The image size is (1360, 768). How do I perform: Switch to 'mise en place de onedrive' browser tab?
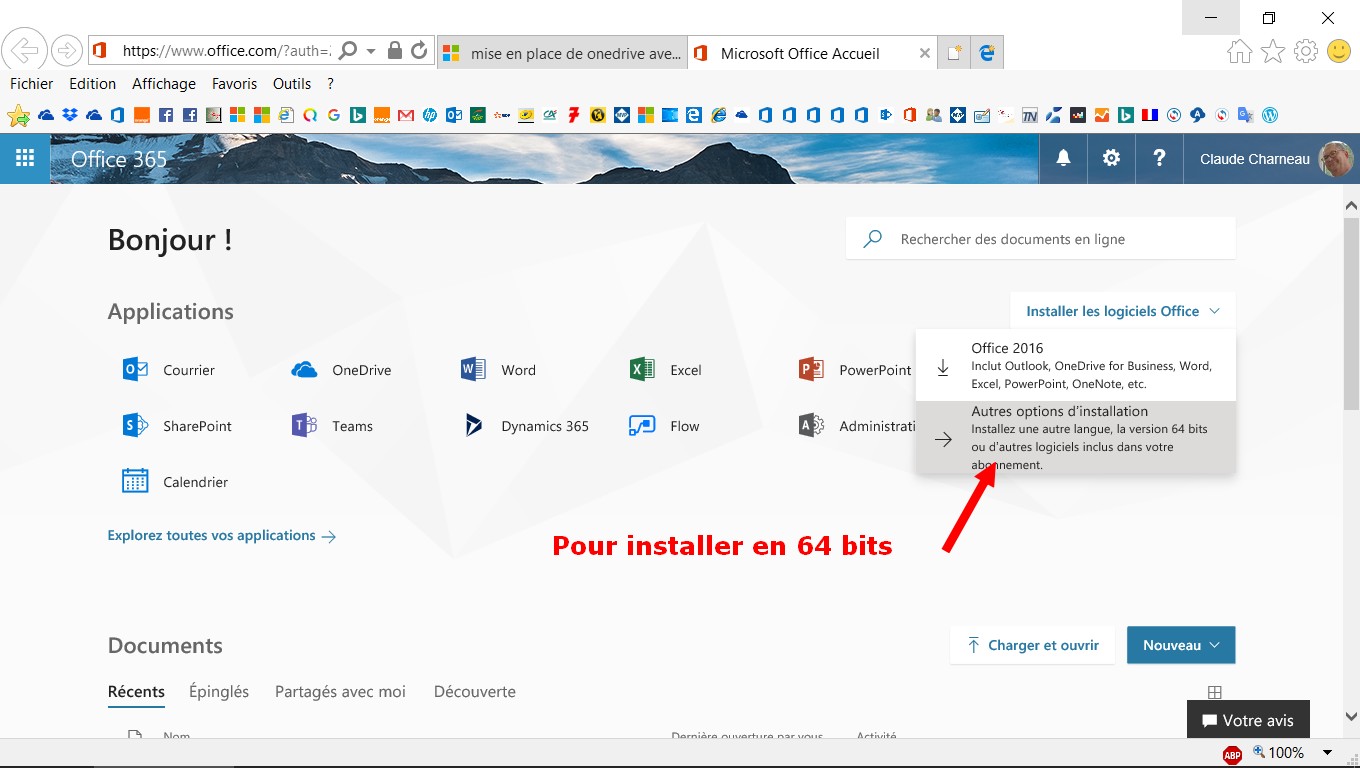tap(563, 53)
